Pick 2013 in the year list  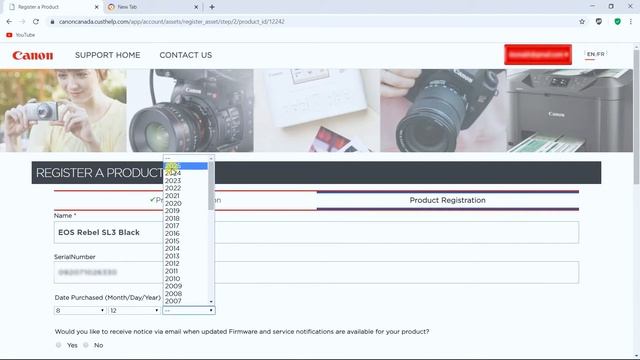[186, 256]
